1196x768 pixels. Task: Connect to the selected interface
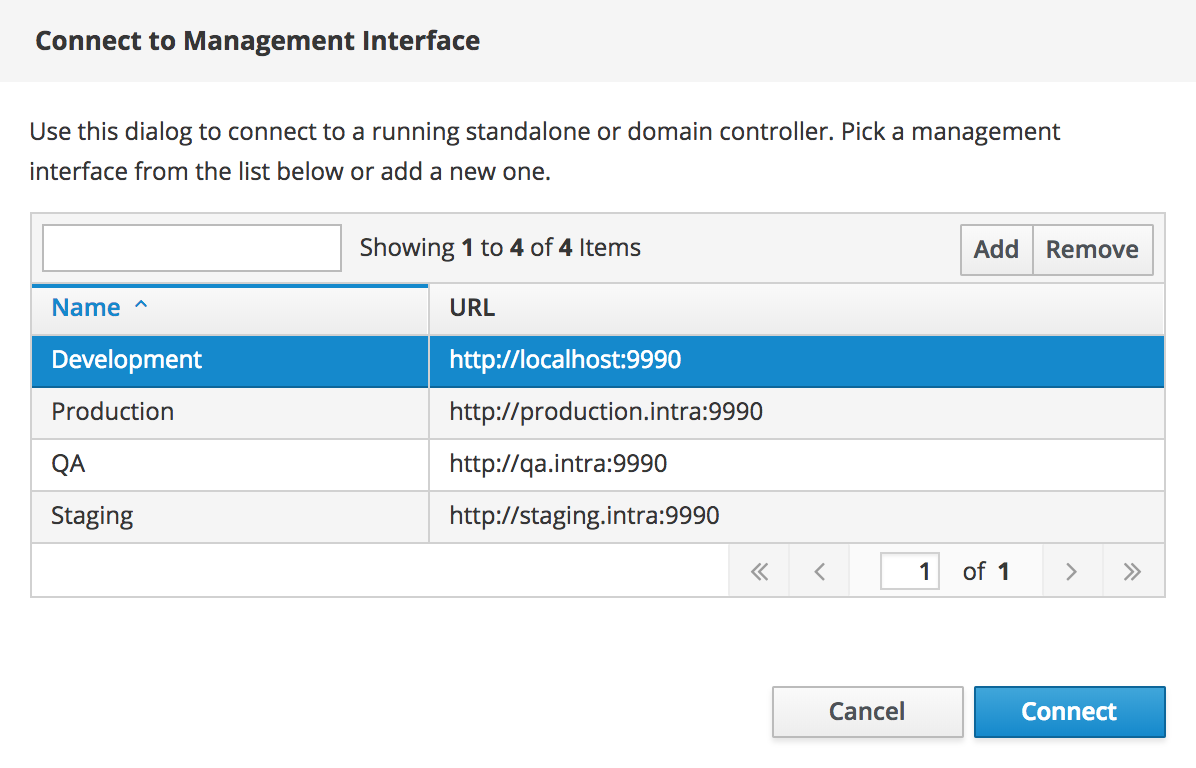coord(1069,712)
